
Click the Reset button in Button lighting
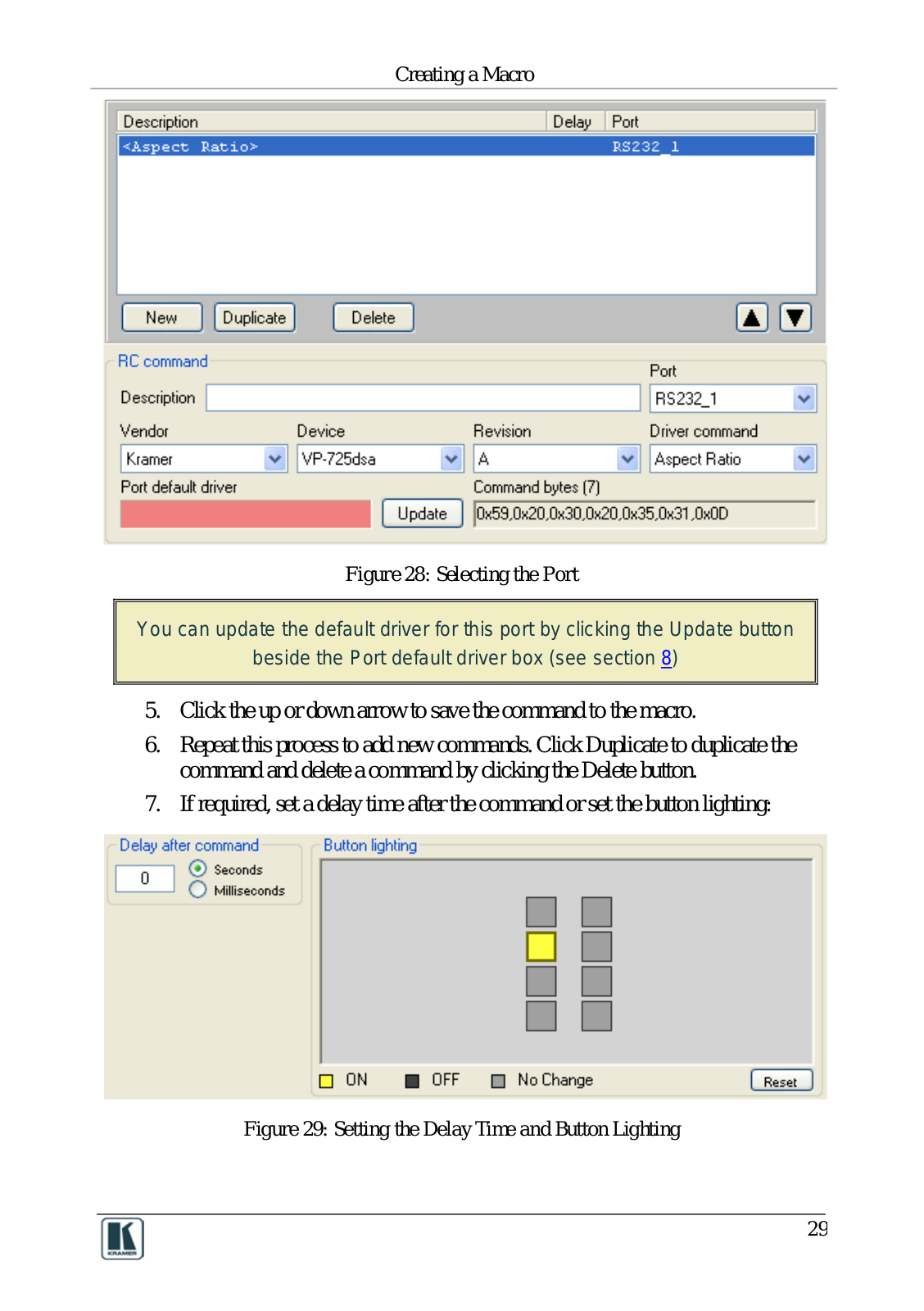pyautogui.click(x=781, y=1081)
